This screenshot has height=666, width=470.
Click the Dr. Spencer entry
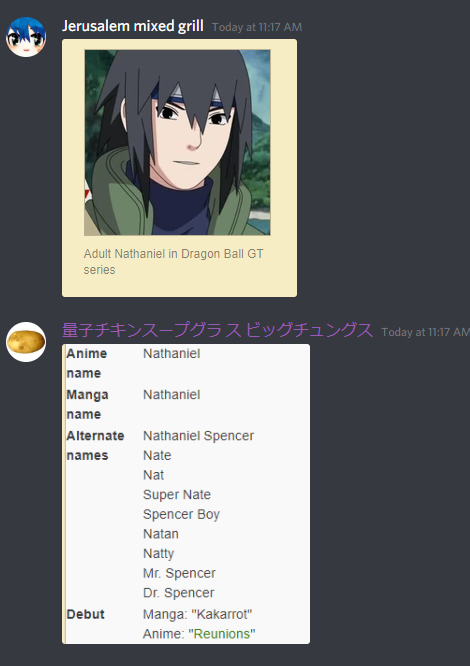tap(178, 593)
